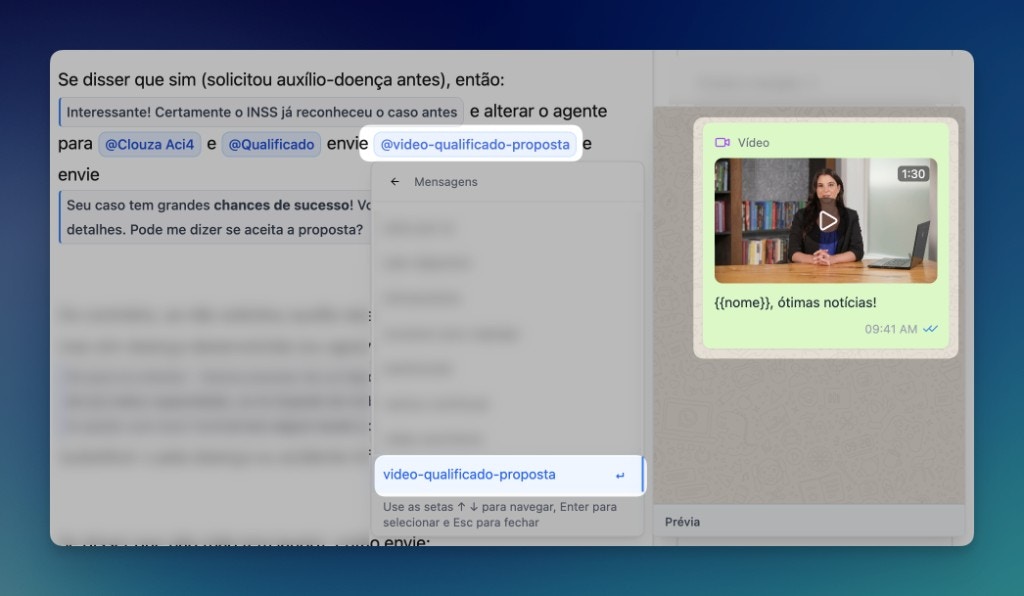
Task: Switch to the Prévia tab
Action: point(681,521)
